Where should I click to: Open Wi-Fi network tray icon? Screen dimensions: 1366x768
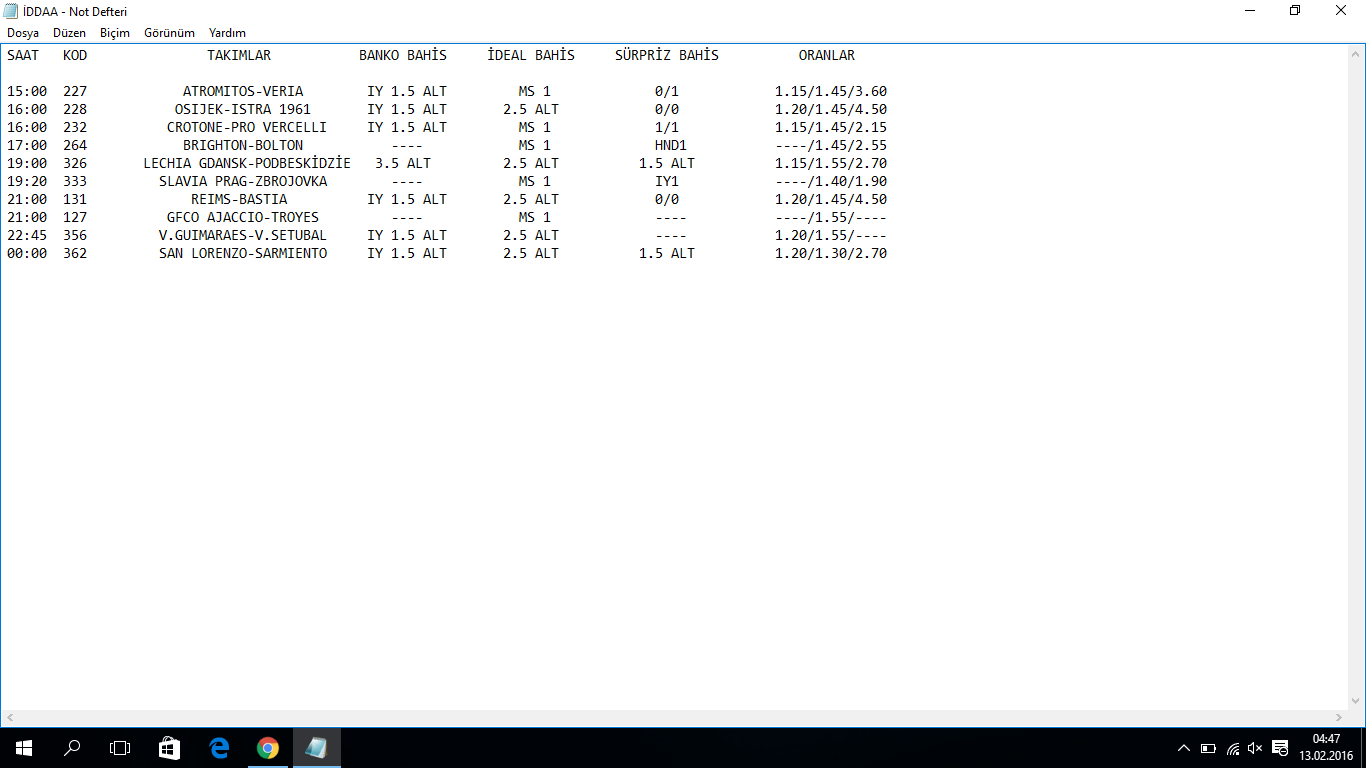click(1232, 748)
